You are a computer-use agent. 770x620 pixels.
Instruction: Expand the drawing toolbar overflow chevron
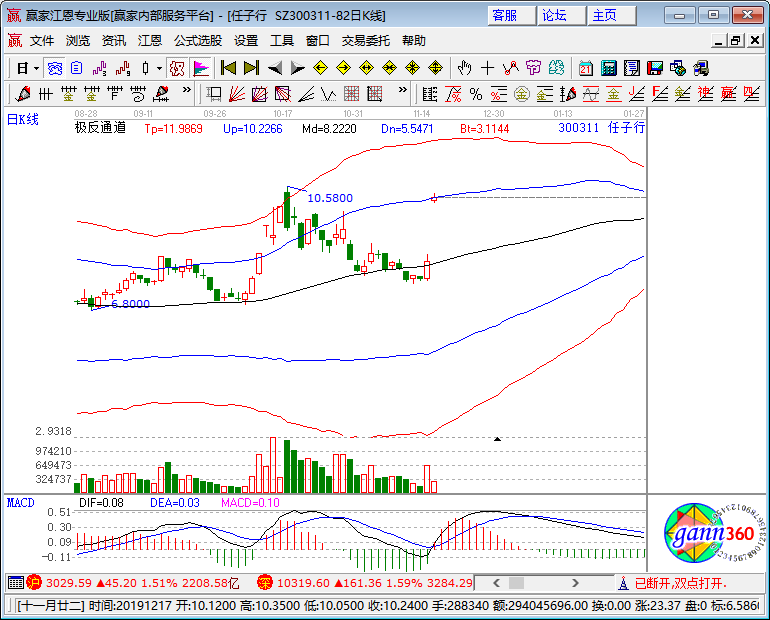tap(187, 90)
